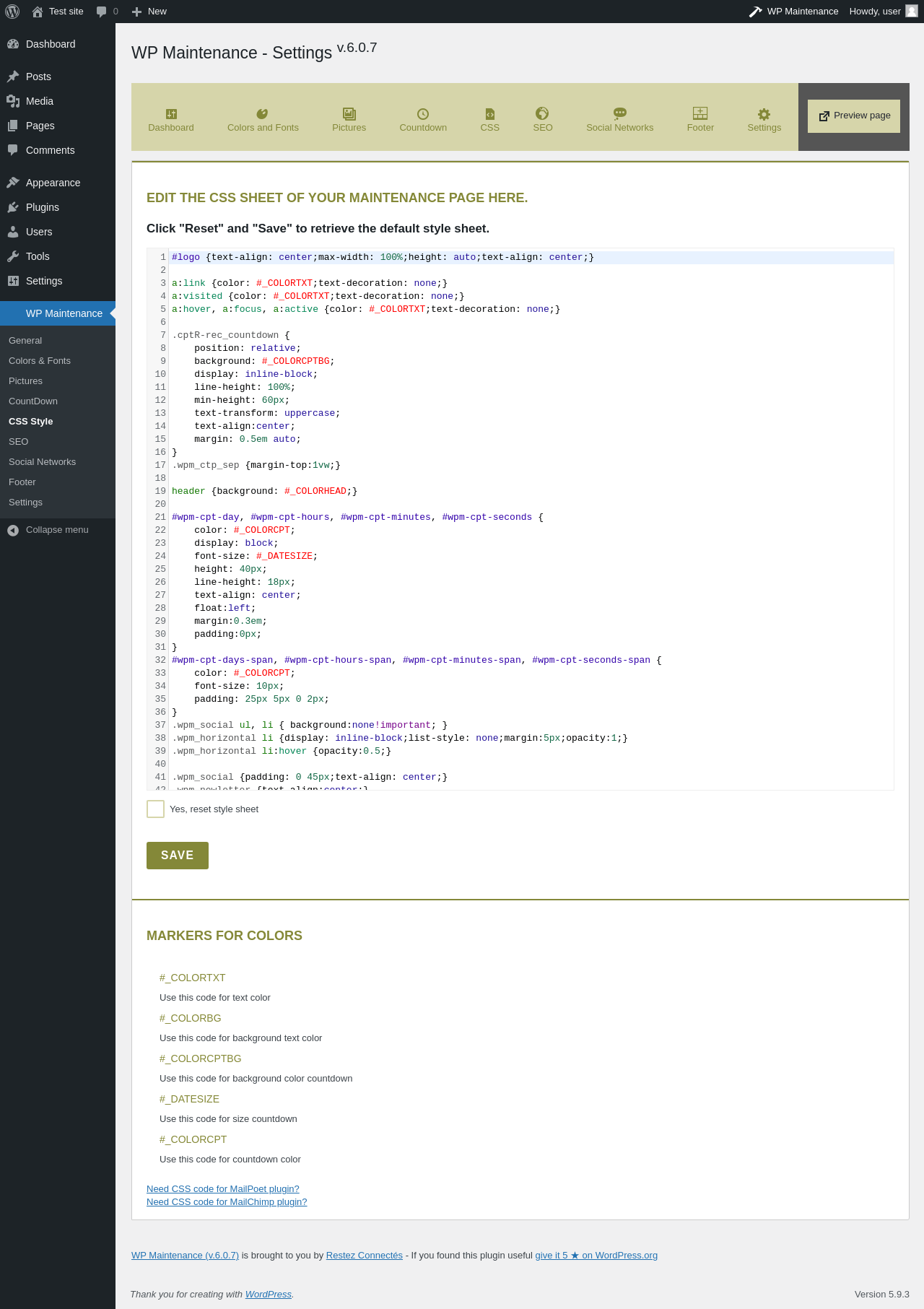Open MailChimp plugin CSS code link
924x1309 pixels.
click(x=227, y=1202)
